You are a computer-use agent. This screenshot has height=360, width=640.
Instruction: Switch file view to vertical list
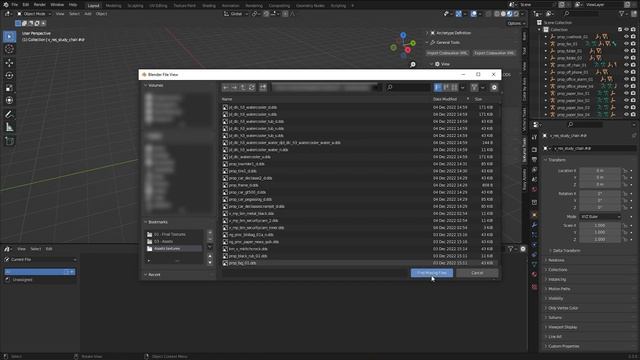[438, 87]
